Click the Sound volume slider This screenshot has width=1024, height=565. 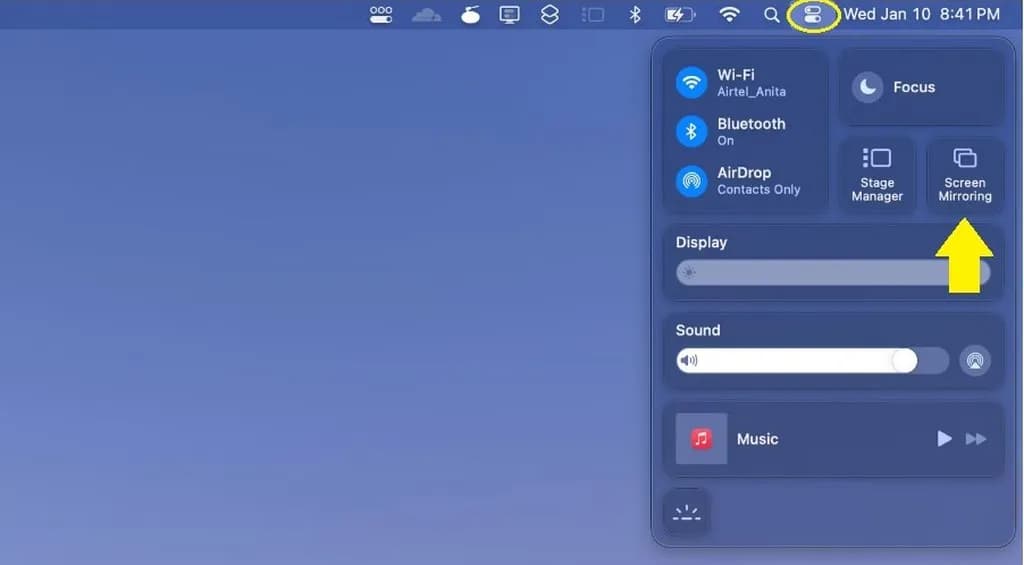coord(812,360)
